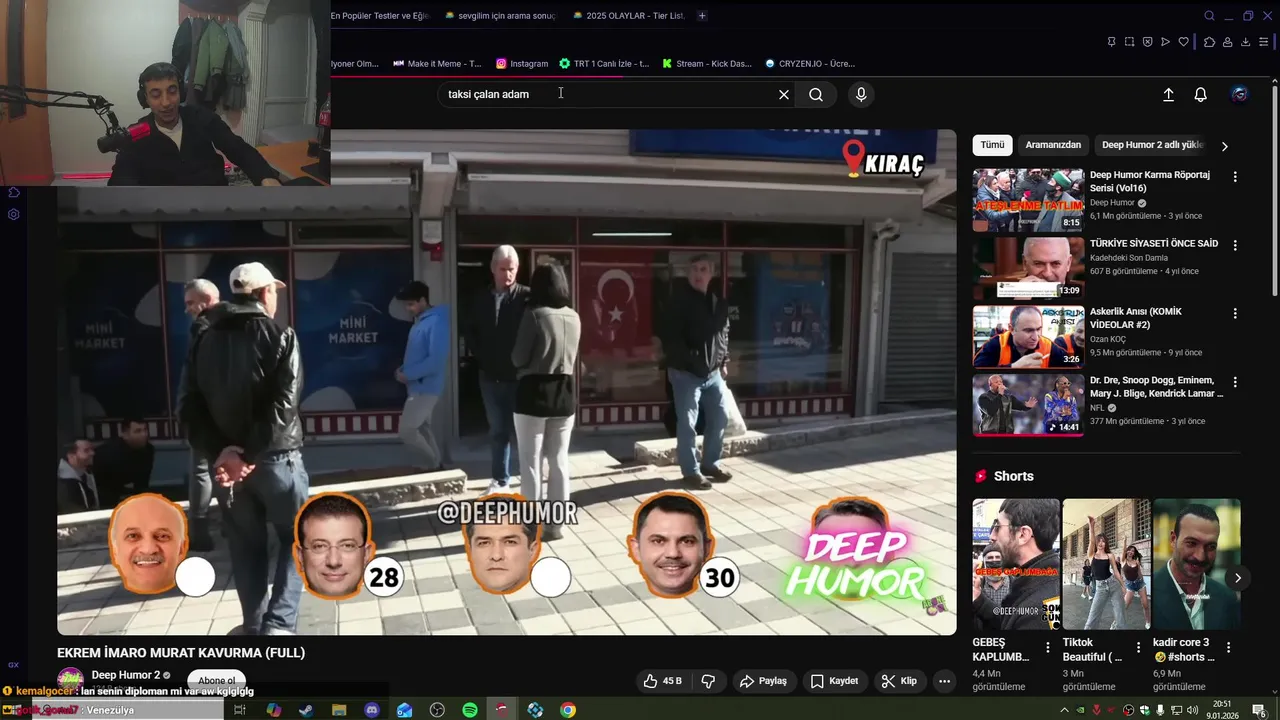Open options menu for Dr. Dre NFL video

click(1235, 382)
